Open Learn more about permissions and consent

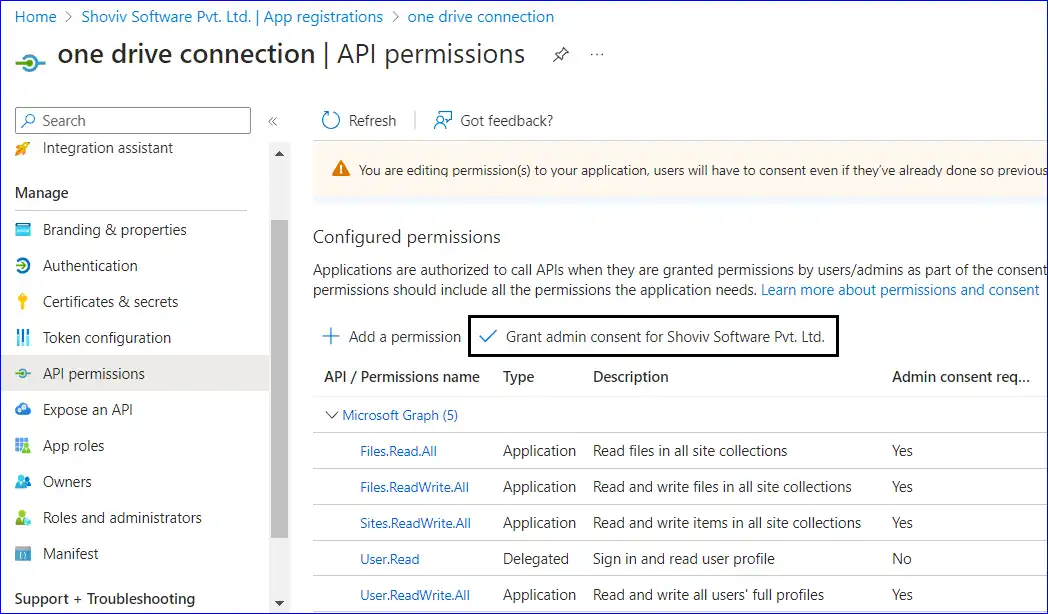(x=899, y=290)
